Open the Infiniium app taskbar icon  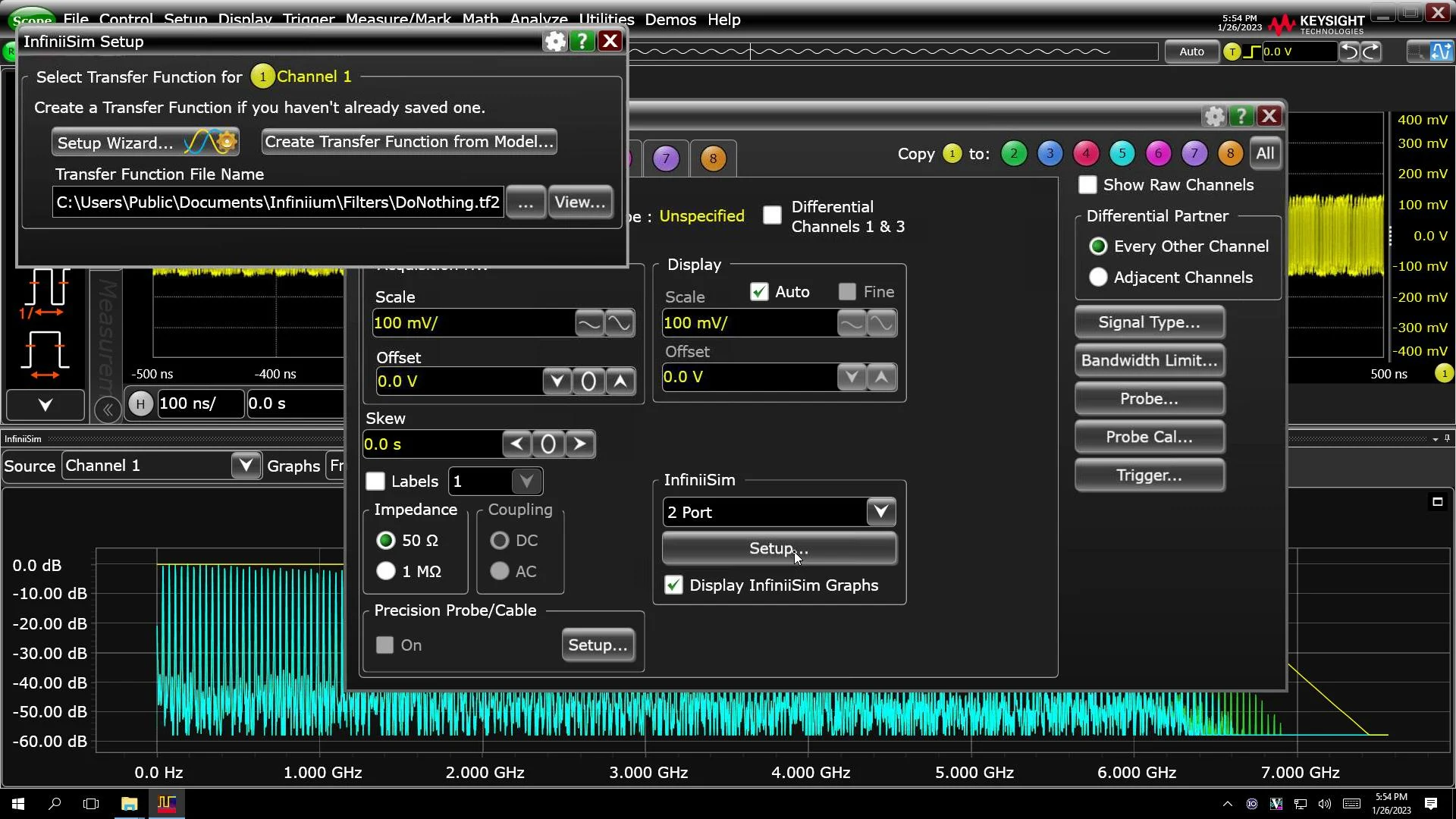pyautogui.click(x=167, y=804)
